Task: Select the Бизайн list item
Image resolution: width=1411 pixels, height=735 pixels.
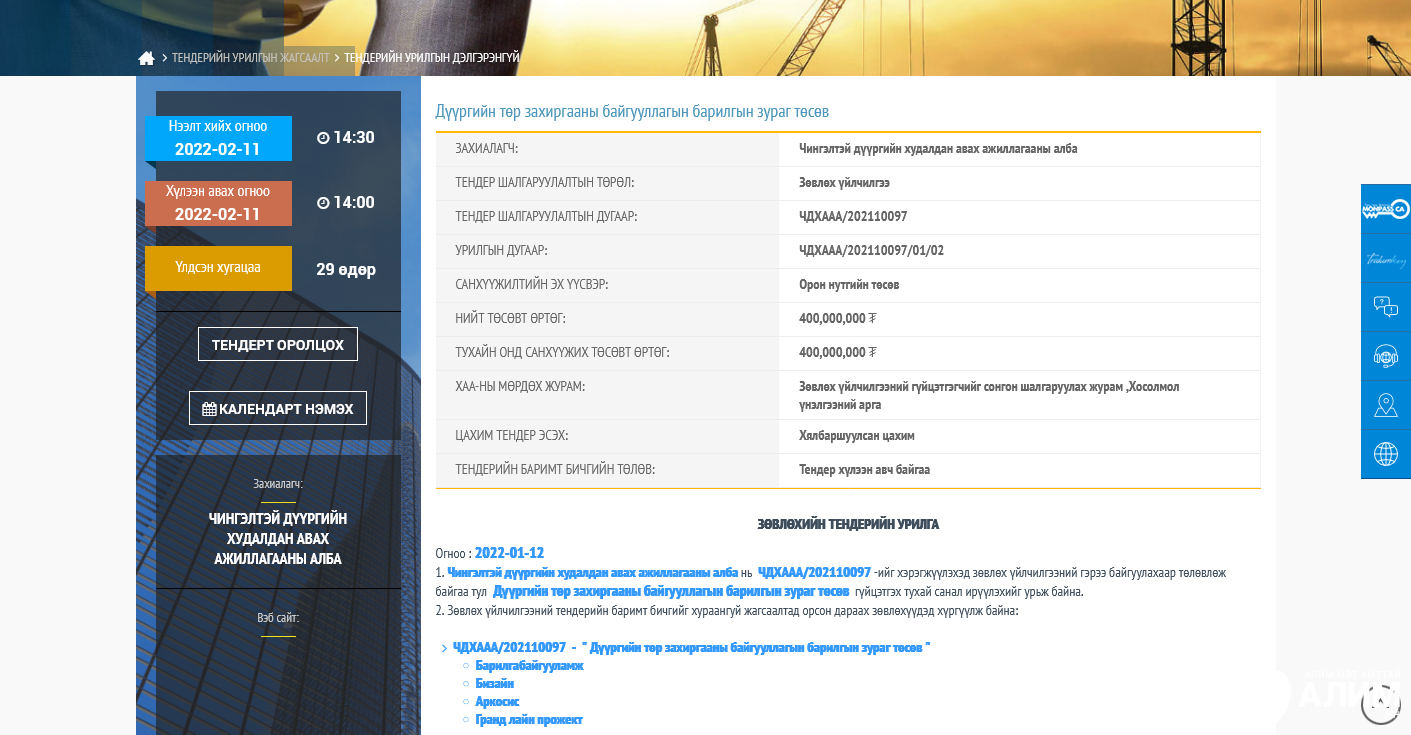Action: (495, 684)
